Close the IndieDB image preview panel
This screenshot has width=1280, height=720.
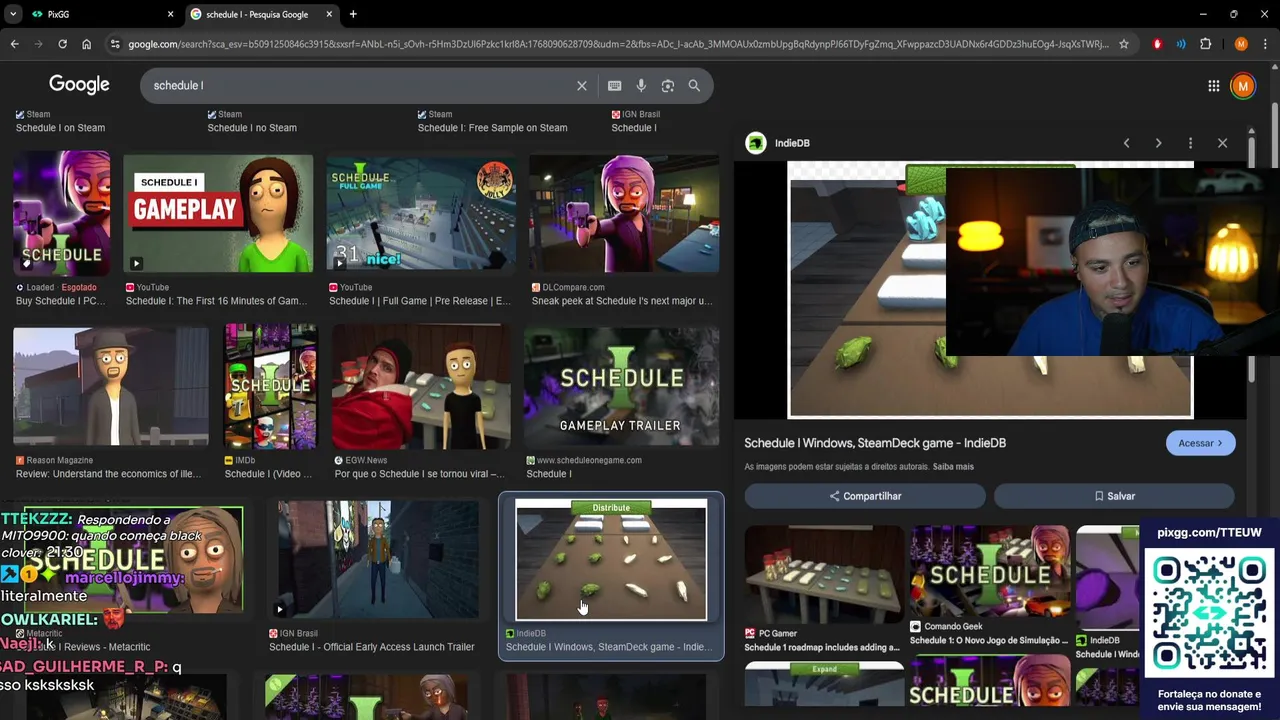tap(1222, 143)
